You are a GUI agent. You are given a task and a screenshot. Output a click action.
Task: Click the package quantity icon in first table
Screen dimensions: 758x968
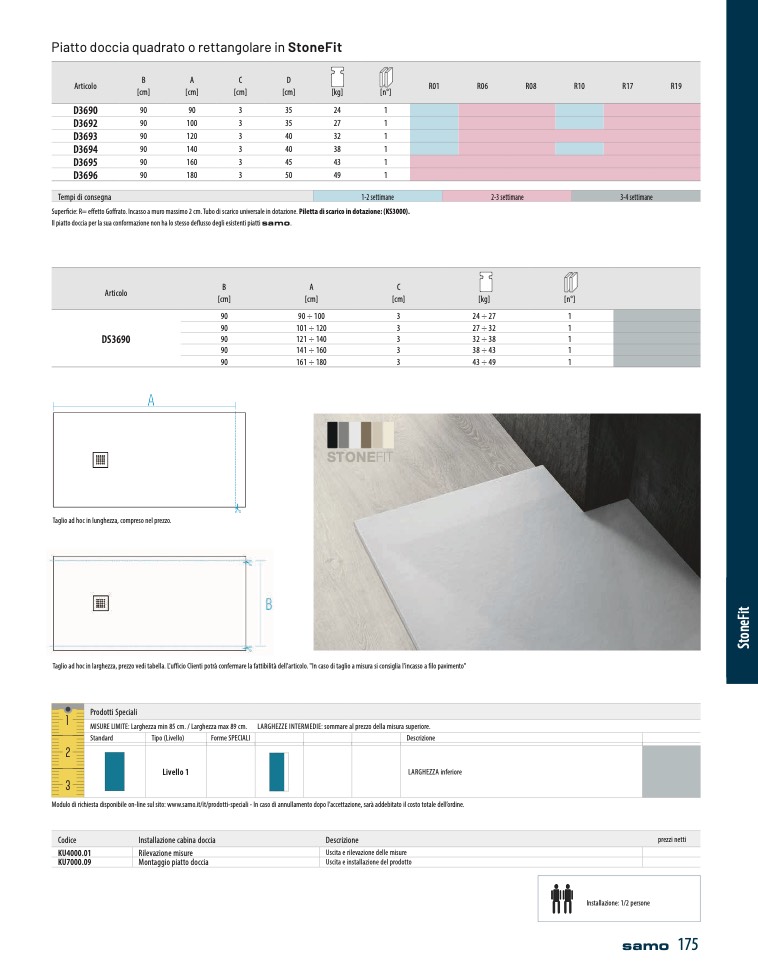pos(385,76)
